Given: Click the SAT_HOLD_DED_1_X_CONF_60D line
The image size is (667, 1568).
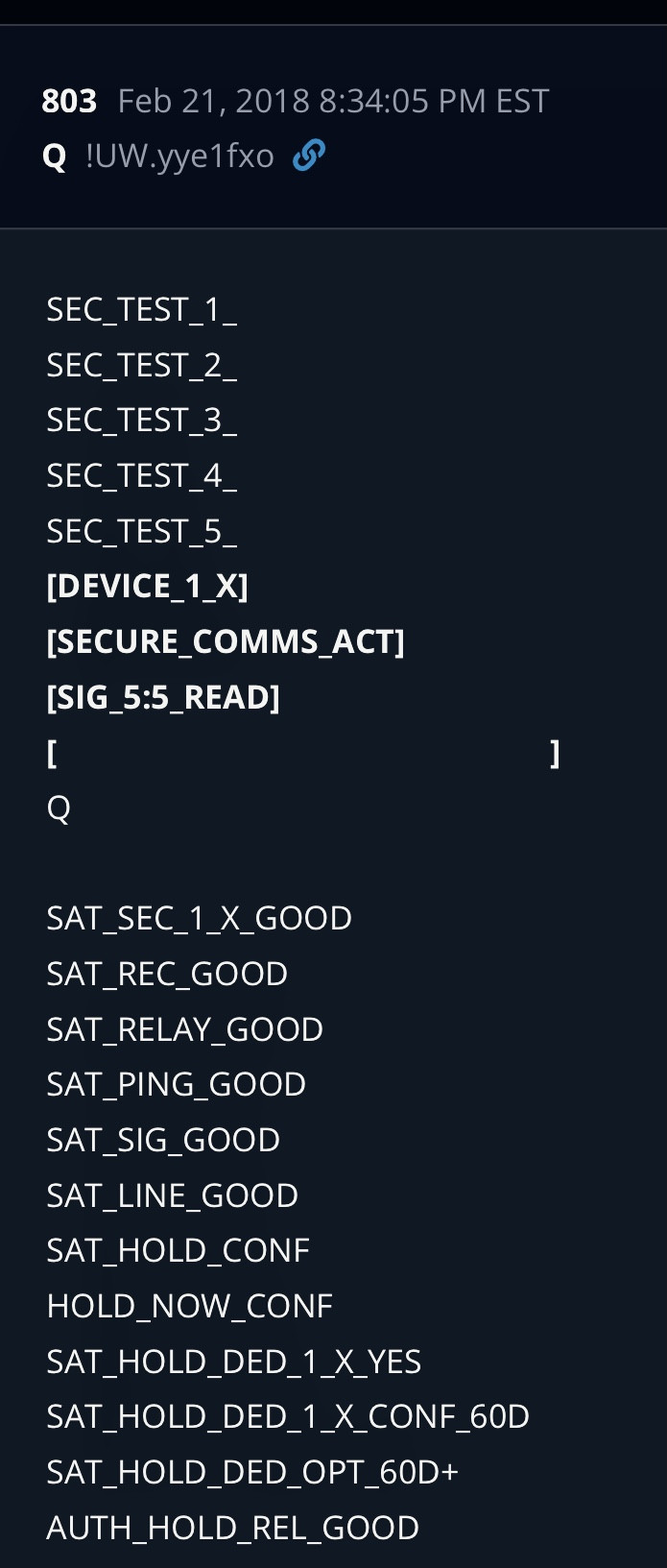Looking at the screenshot, I should tap(288, 1416).
